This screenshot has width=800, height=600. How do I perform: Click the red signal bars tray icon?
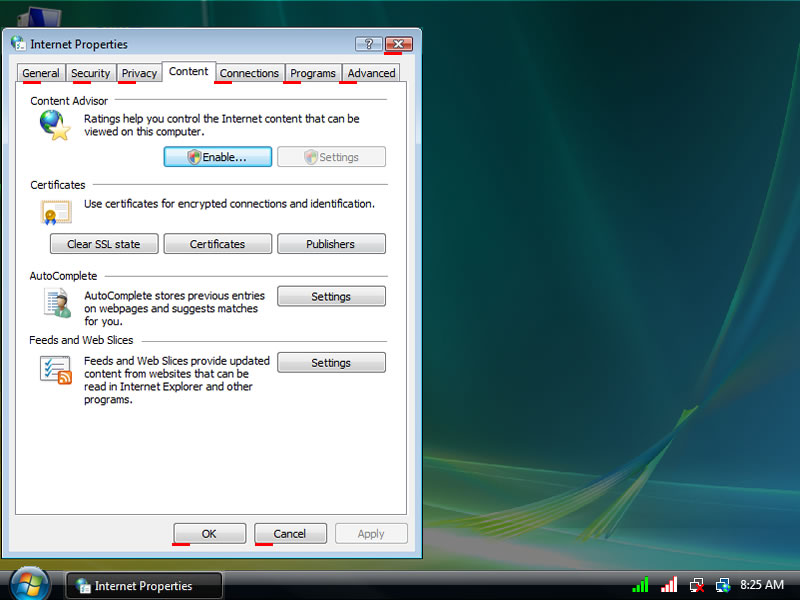point(669,585)
